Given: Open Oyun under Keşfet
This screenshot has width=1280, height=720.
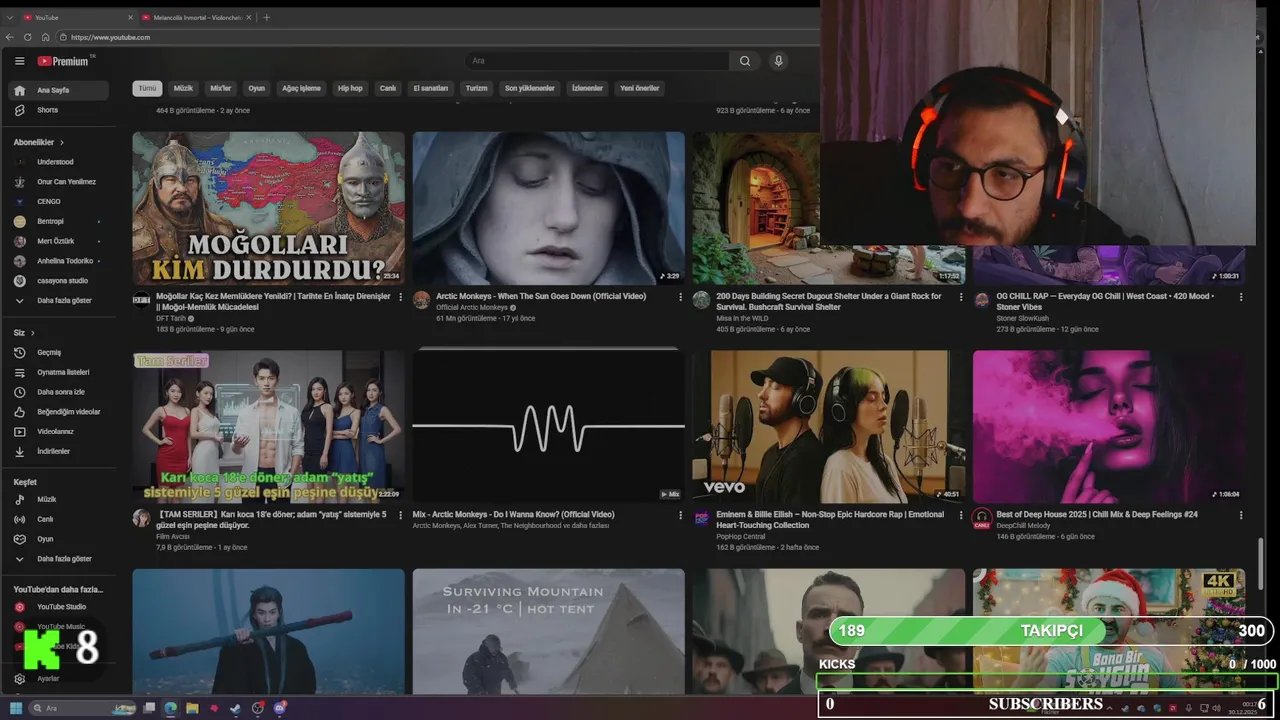Looking at the screenshot, I should tap(58, 539).
